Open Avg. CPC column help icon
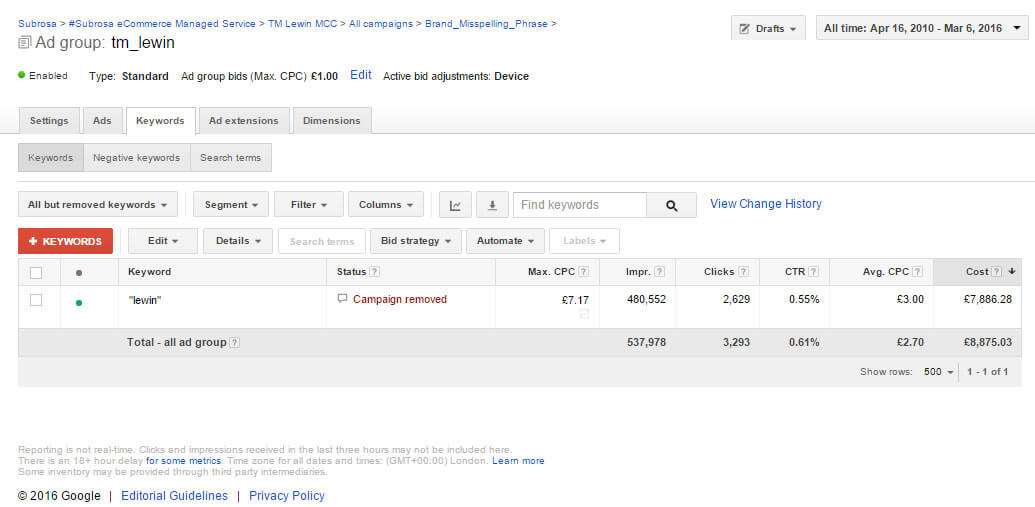Screen dimensions: 1035x507 point(918,272)
